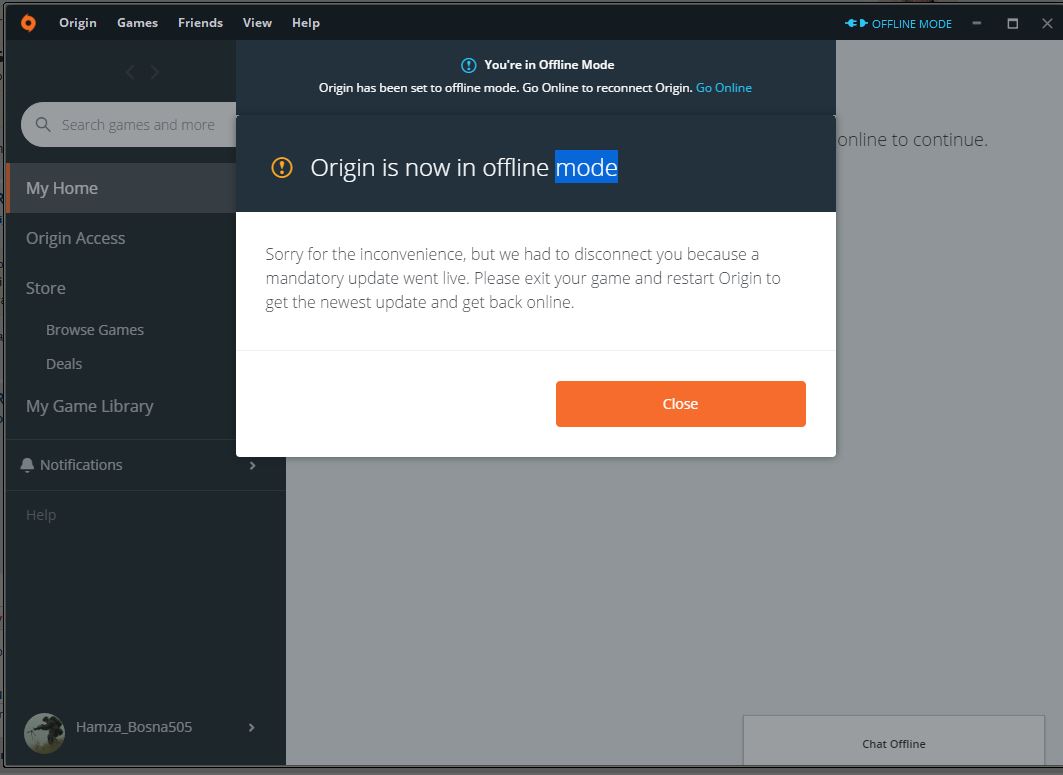1063x775 pixels.
Task: Open the Help menu in menu bar
Action: [306, 23]
